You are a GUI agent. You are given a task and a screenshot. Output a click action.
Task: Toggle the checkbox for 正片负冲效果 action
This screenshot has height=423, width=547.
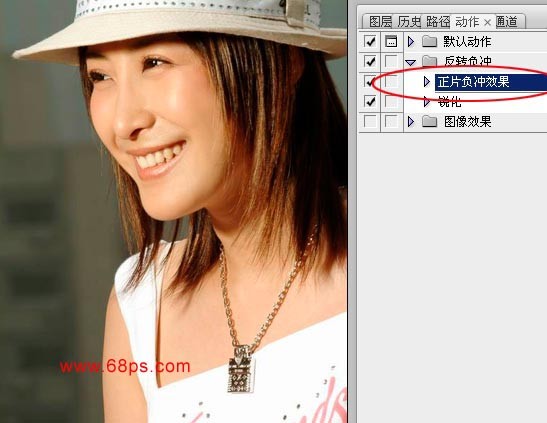369,81
